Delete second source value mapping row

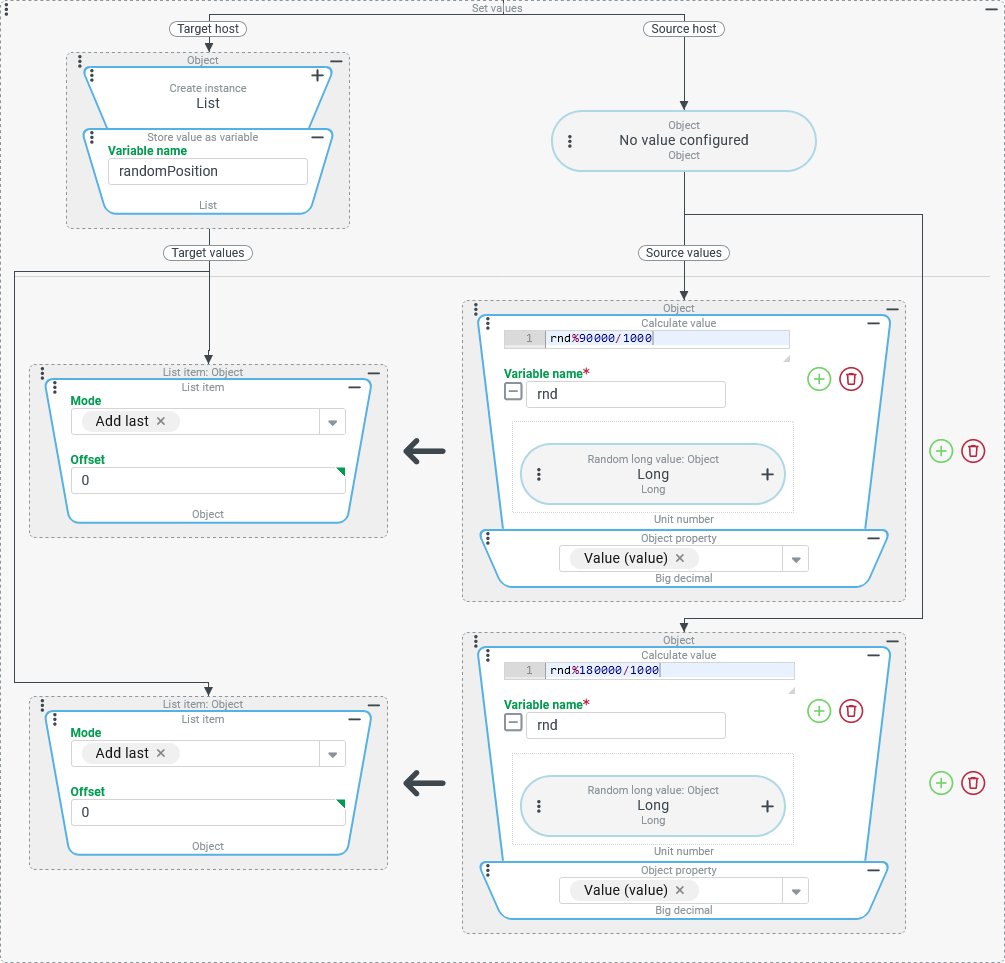973,783
